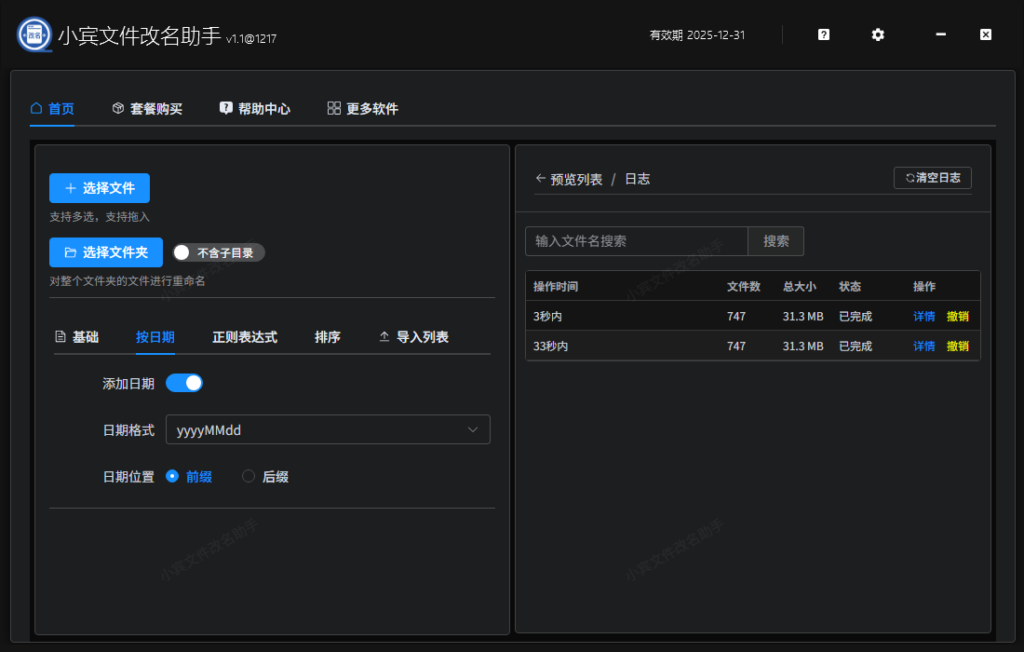The height and width of the screenshot is (652, 1024).
Task: Click the folder icon on 选择文件夹 button
Action: (x=70, y=252)
